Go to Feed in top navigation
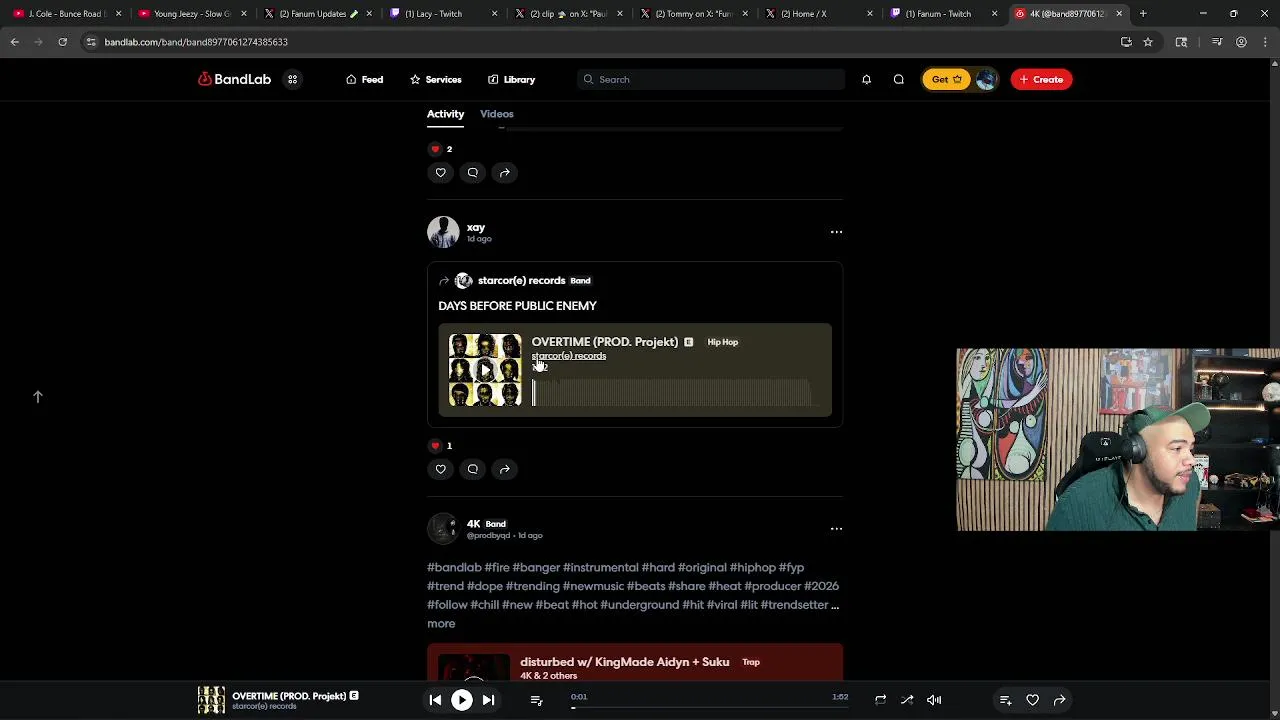The width and height of the screenshot is (1280, 720). coord(364,79)
